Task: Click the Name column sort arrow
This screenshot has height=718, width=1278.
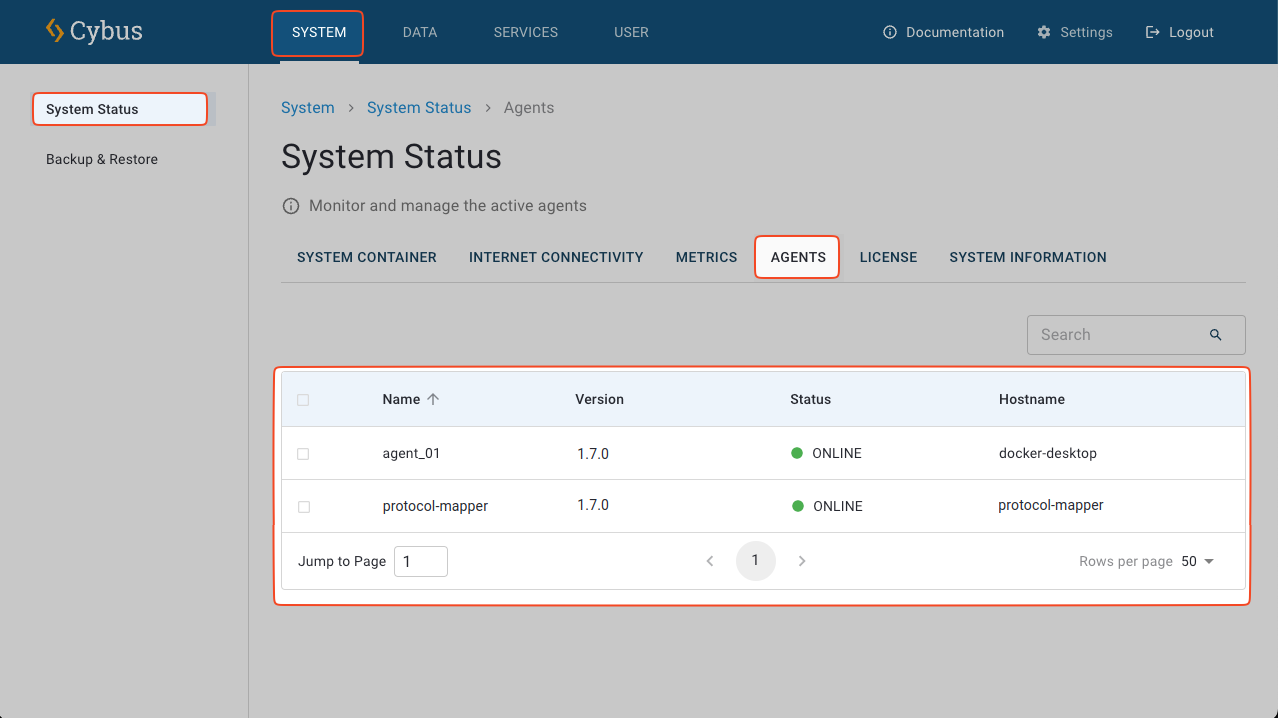Action: coord(433,399)
